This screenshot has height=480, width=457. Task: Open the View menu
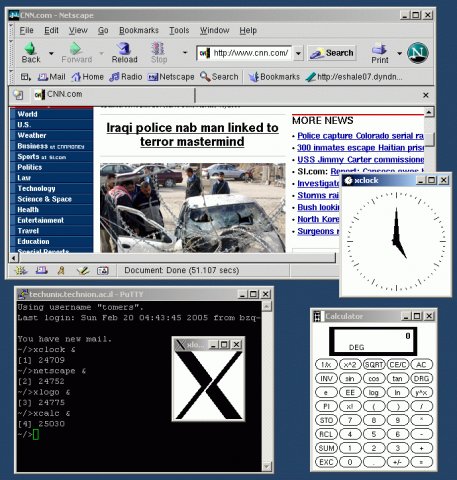pyautogui.click(x=78, y=30)
